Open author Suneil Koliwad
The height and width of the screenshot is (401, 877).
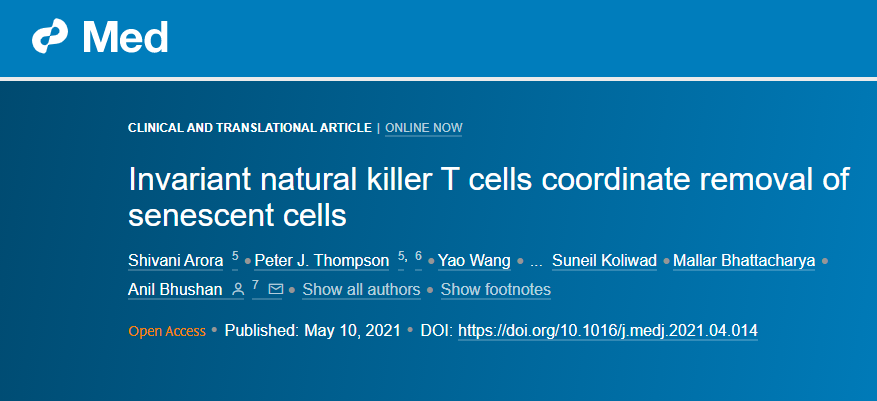pos(605,261)
